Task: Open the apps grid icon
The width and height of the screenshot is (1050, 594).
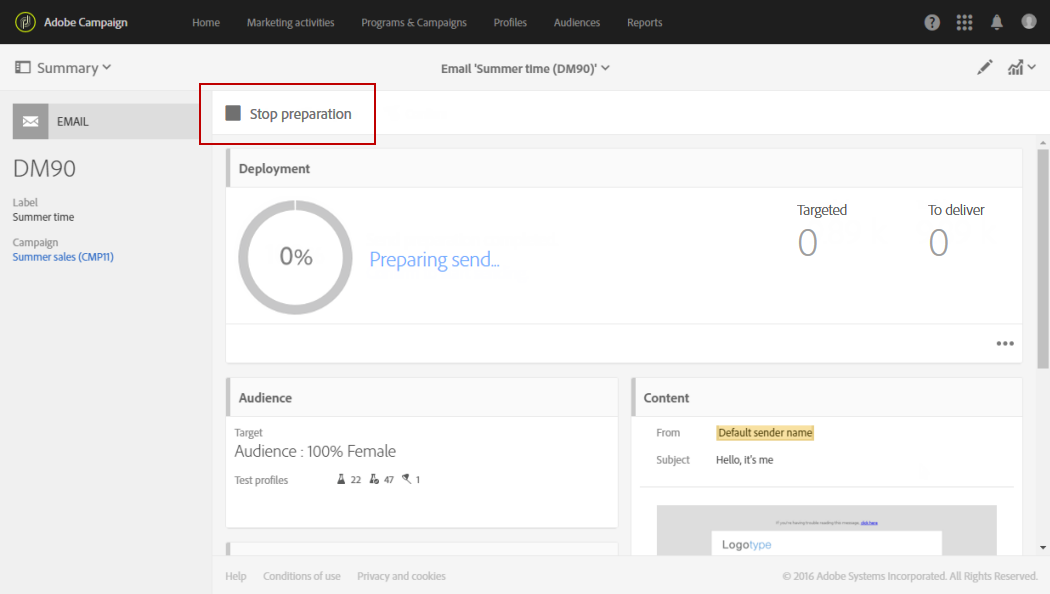Action: 964,23
